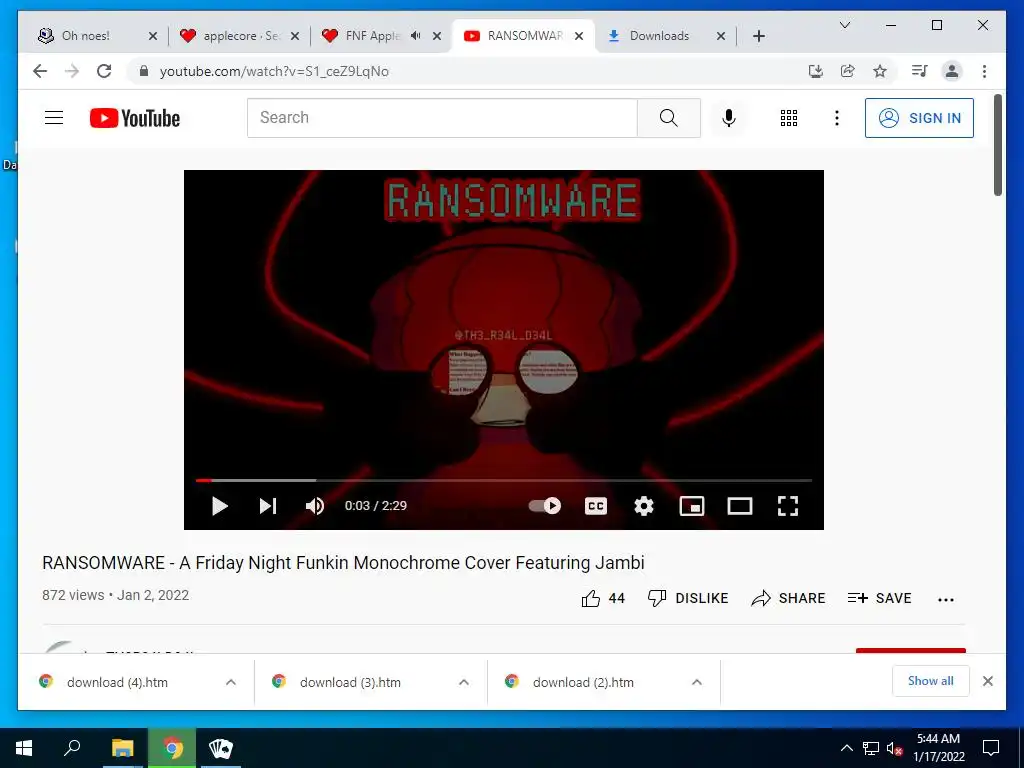The width and height of the screenshot is (1024, 768).
Task: Click the page vertical scrollbar
Action: click(998, 145)
